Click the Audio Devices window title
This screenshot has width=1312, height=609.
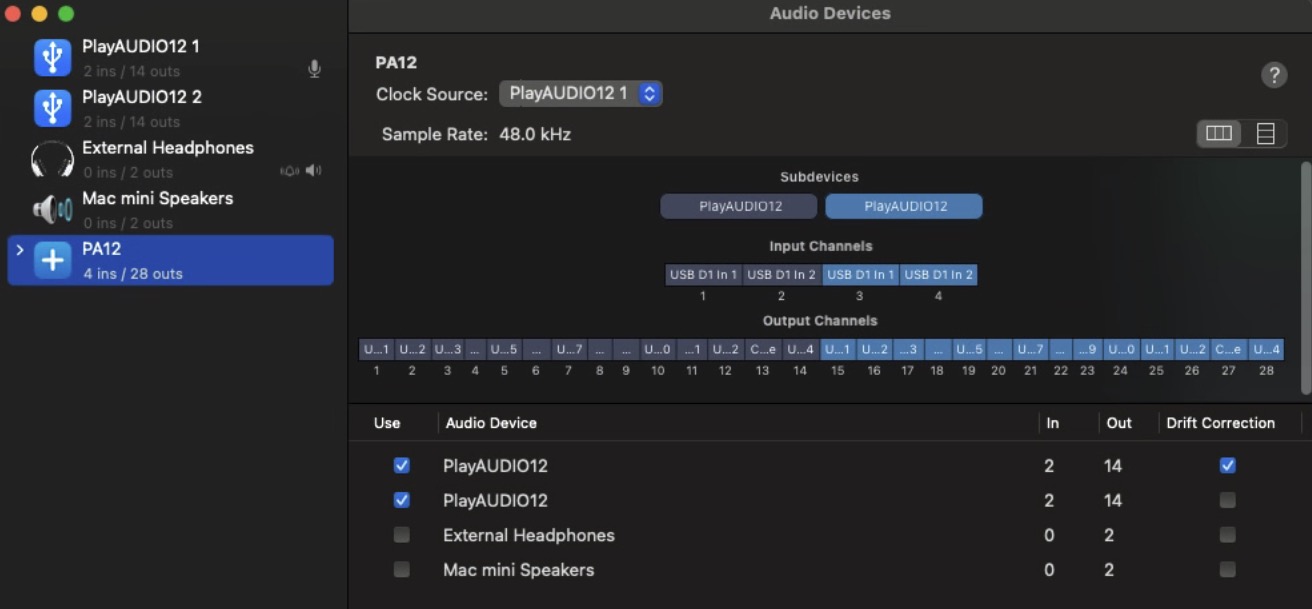[830, 14]
